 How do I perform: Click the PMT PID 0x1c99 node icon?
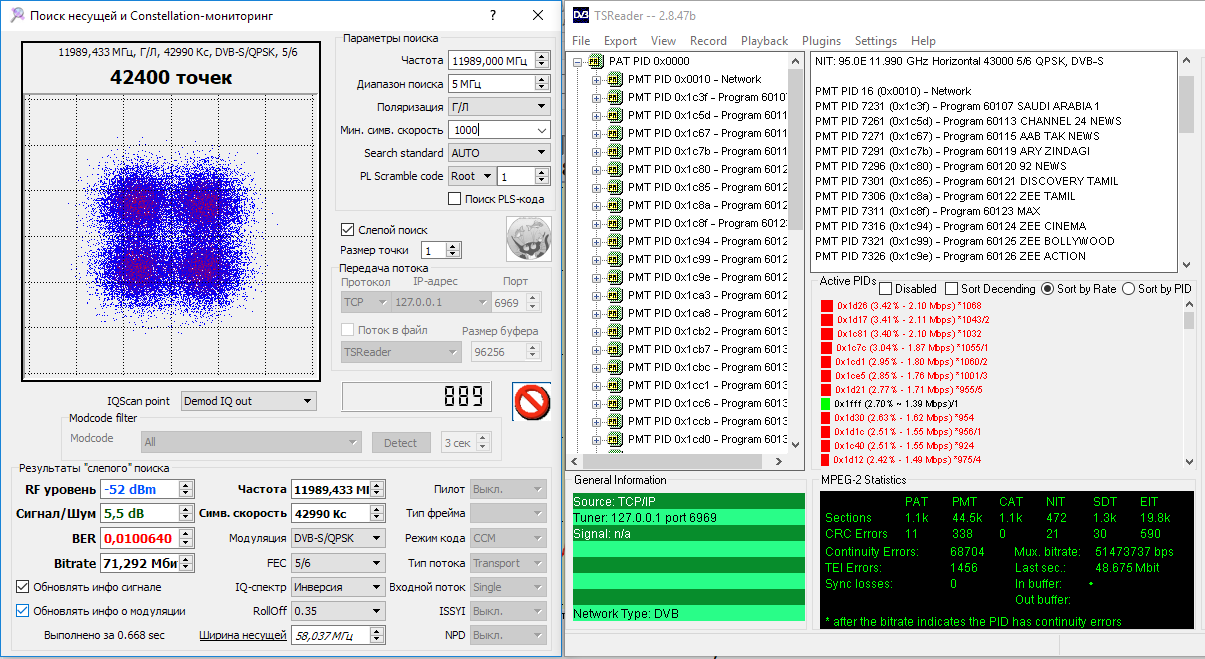pos(616,259)
